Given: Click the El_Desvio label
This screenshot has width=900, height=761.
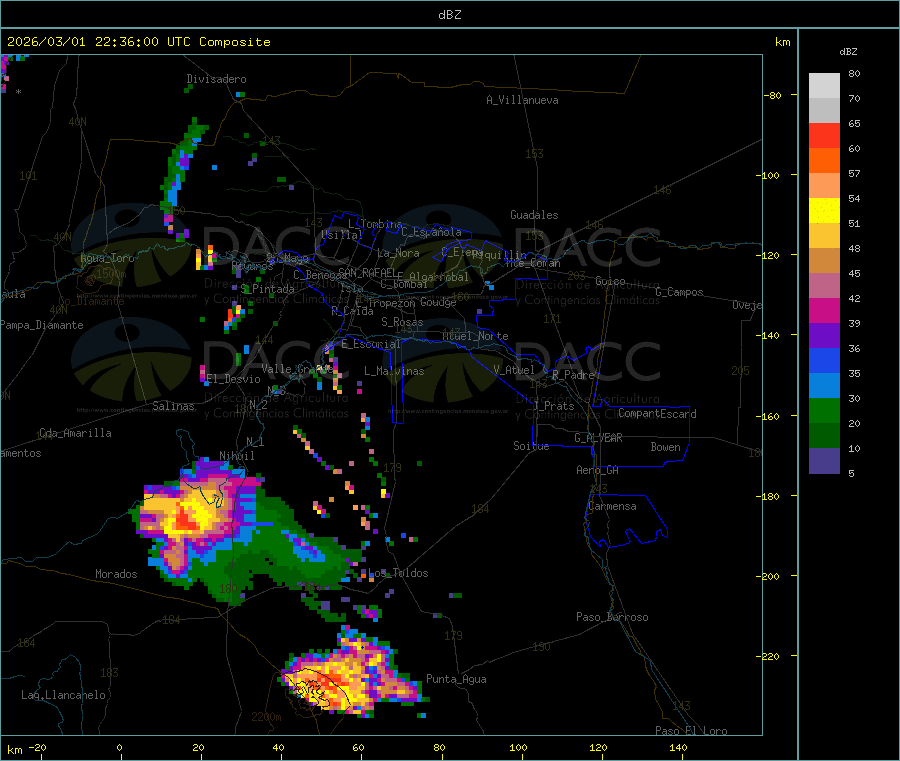Looking at the screenshot, I should [x=233, y=379].
